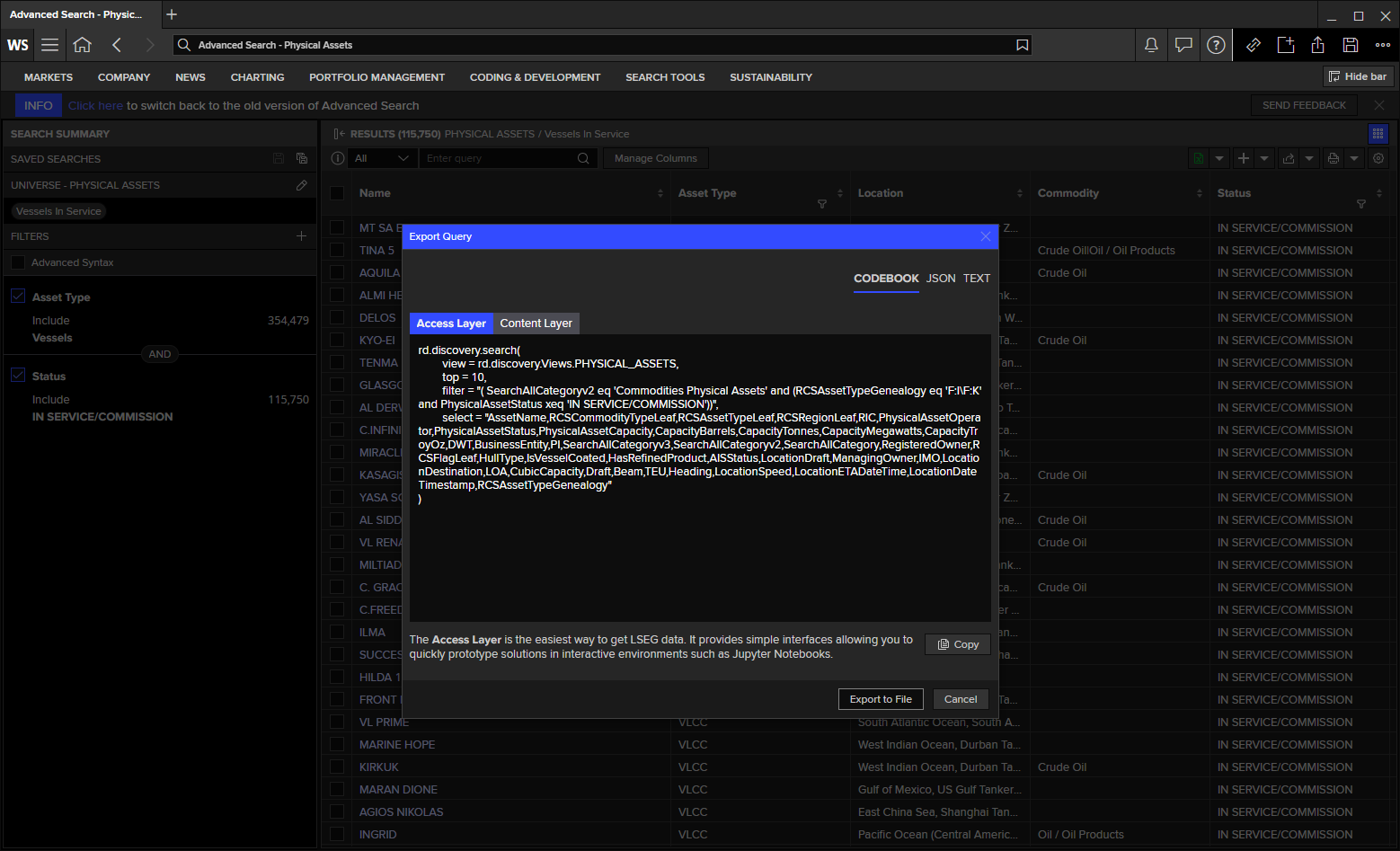This screenshot has width=1400, height=851.
Task: Open the All dropdown in results toolbar
Action: click(x=382, y=158)
